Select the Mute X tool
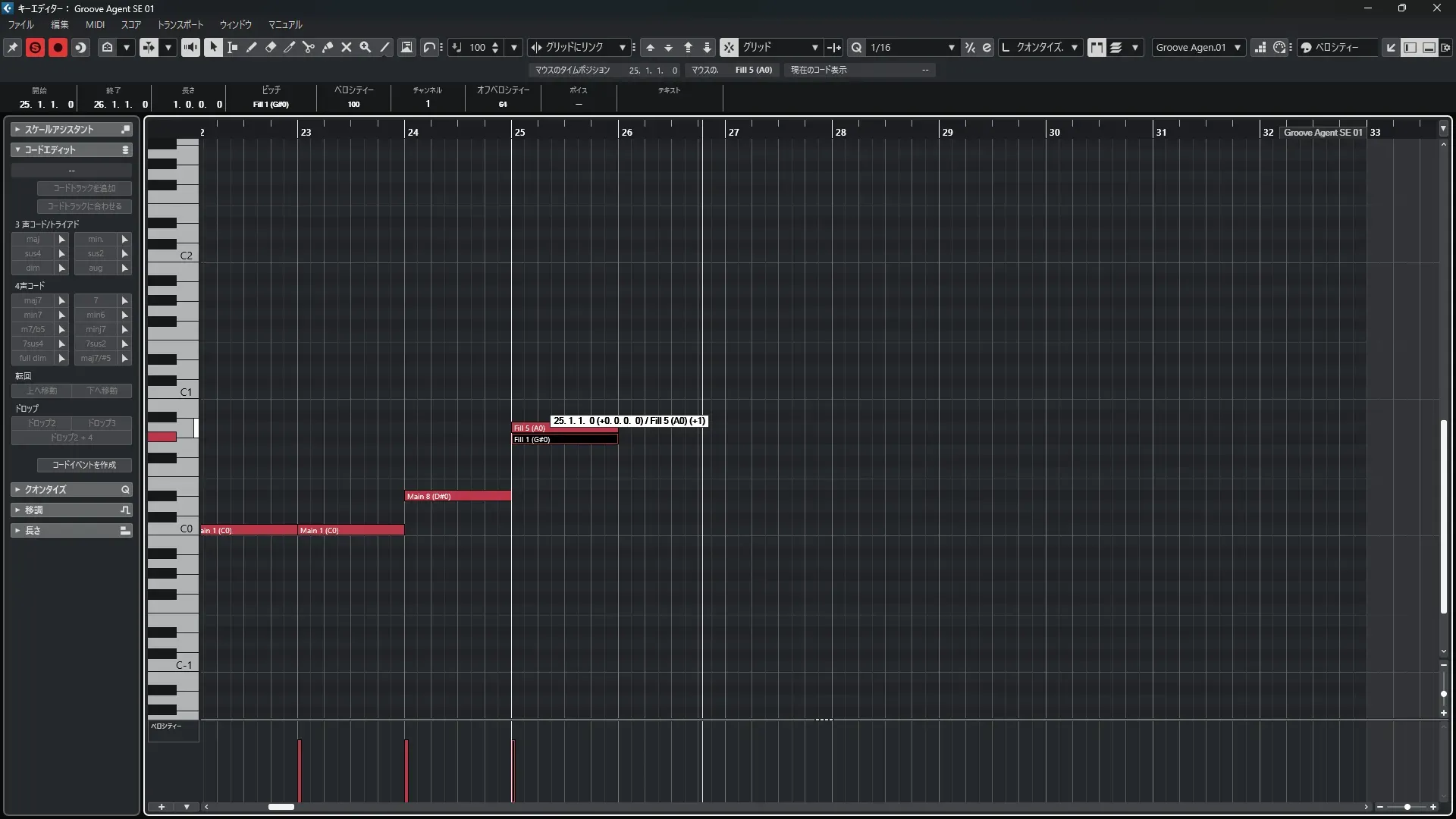1456x819 pixels. click(347, 47)
